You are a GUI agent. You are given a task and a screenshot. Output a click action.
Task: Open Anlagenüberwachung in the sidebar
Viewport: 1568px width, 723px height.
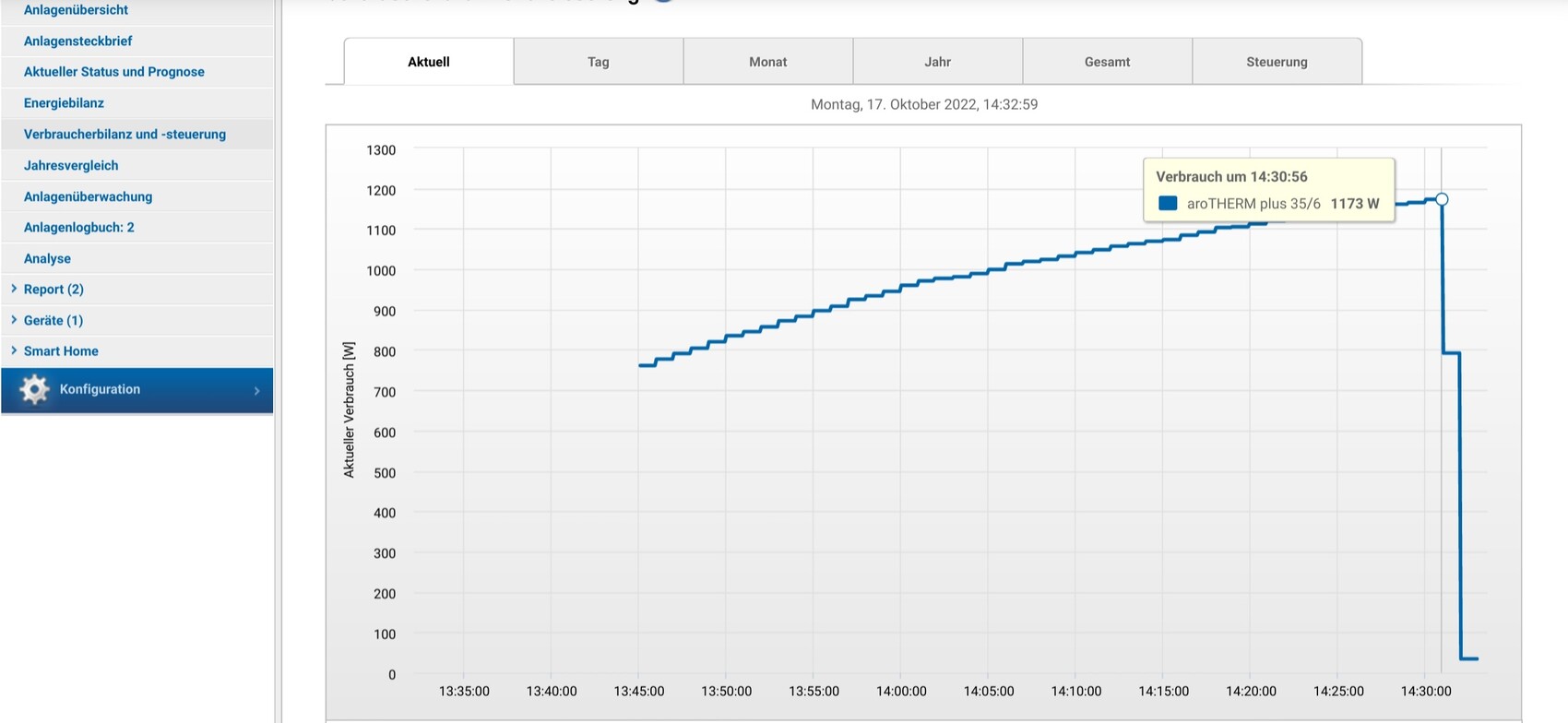[88, 196]
